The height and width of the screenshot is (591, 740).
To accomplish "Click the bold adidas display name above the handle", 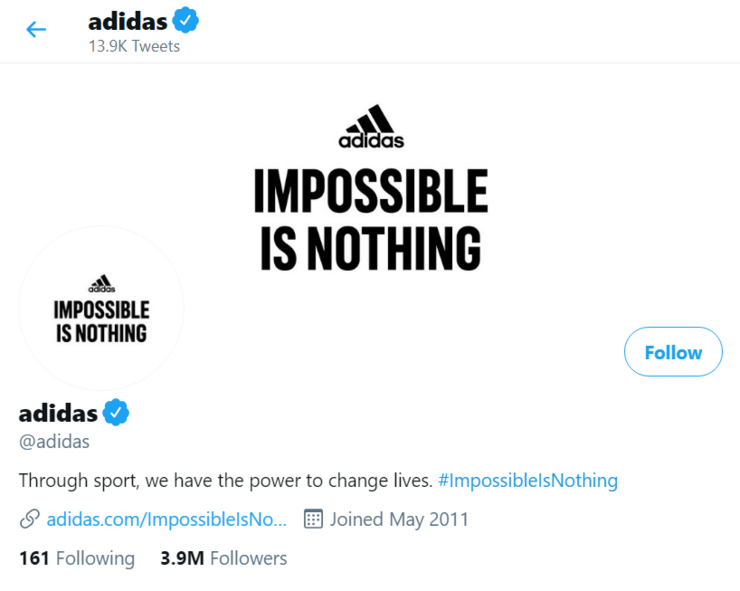I will [x=58, y=412].
